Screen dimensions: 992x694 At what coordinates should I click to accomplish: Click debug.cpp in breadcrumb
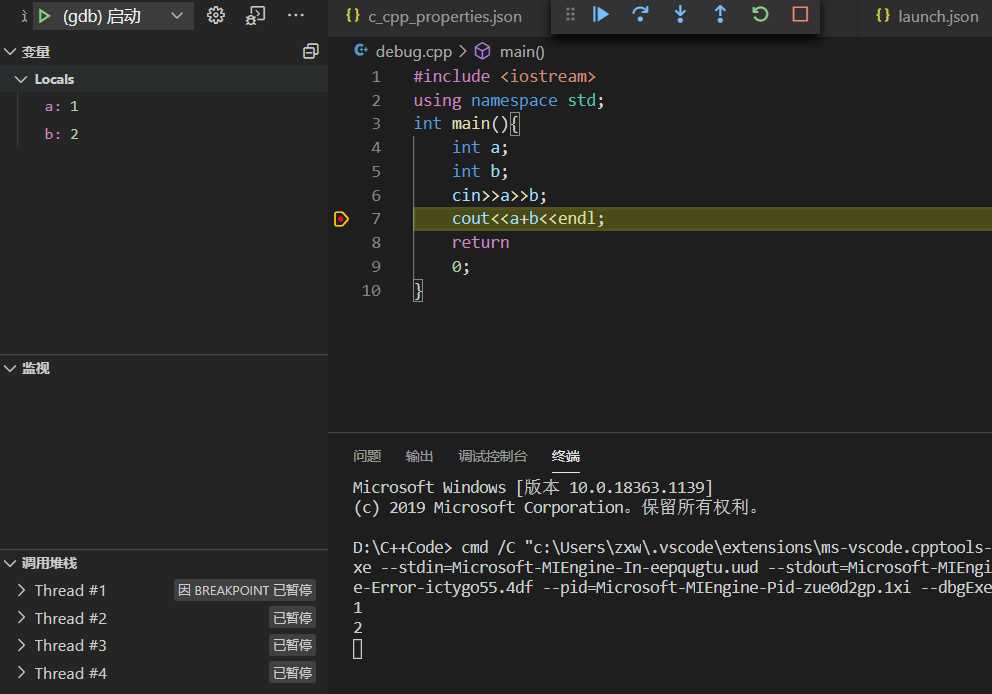[x=414, y=52]
